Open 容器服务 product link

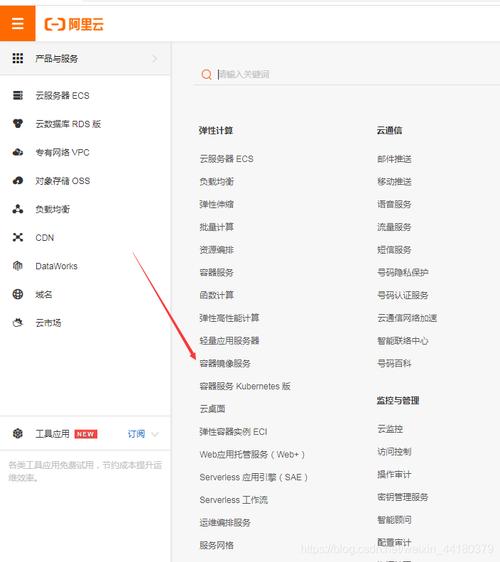pos(216,272)
